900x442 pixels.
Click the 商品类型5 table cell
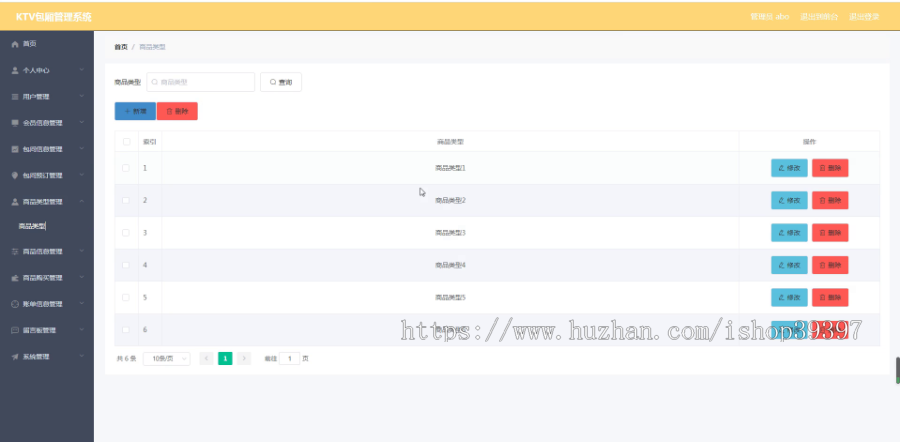coord(451,297)
